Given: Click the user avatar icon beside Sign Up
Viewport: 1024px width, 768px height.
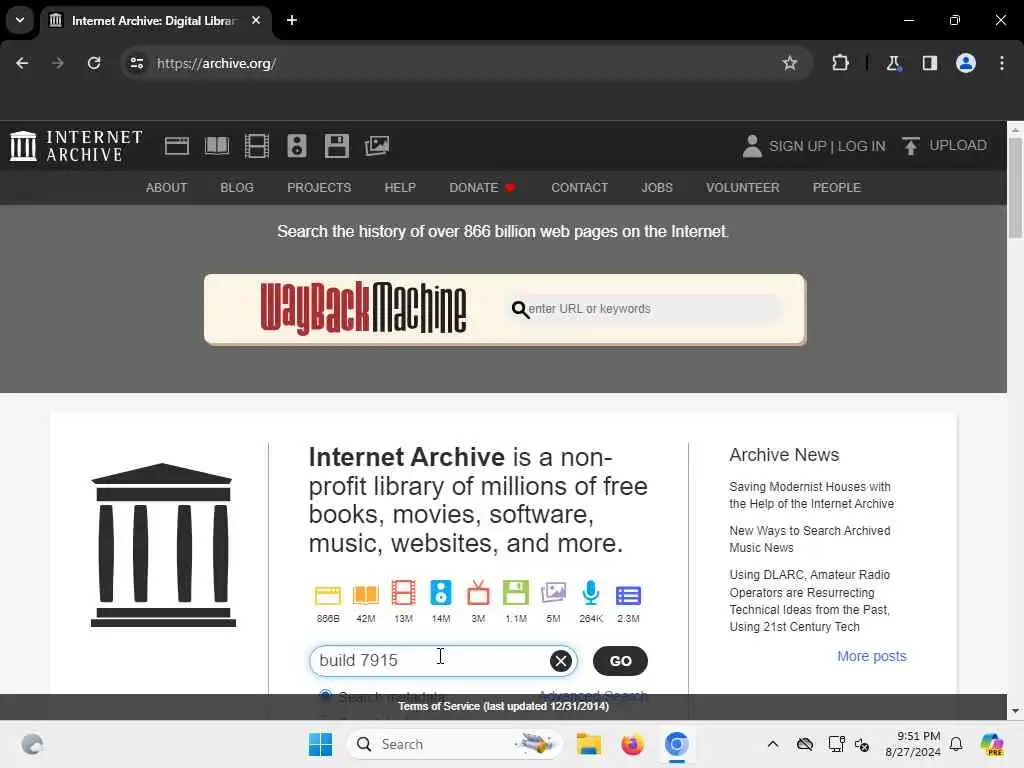Looking at the screenshot, I should [x=752, y=146].
